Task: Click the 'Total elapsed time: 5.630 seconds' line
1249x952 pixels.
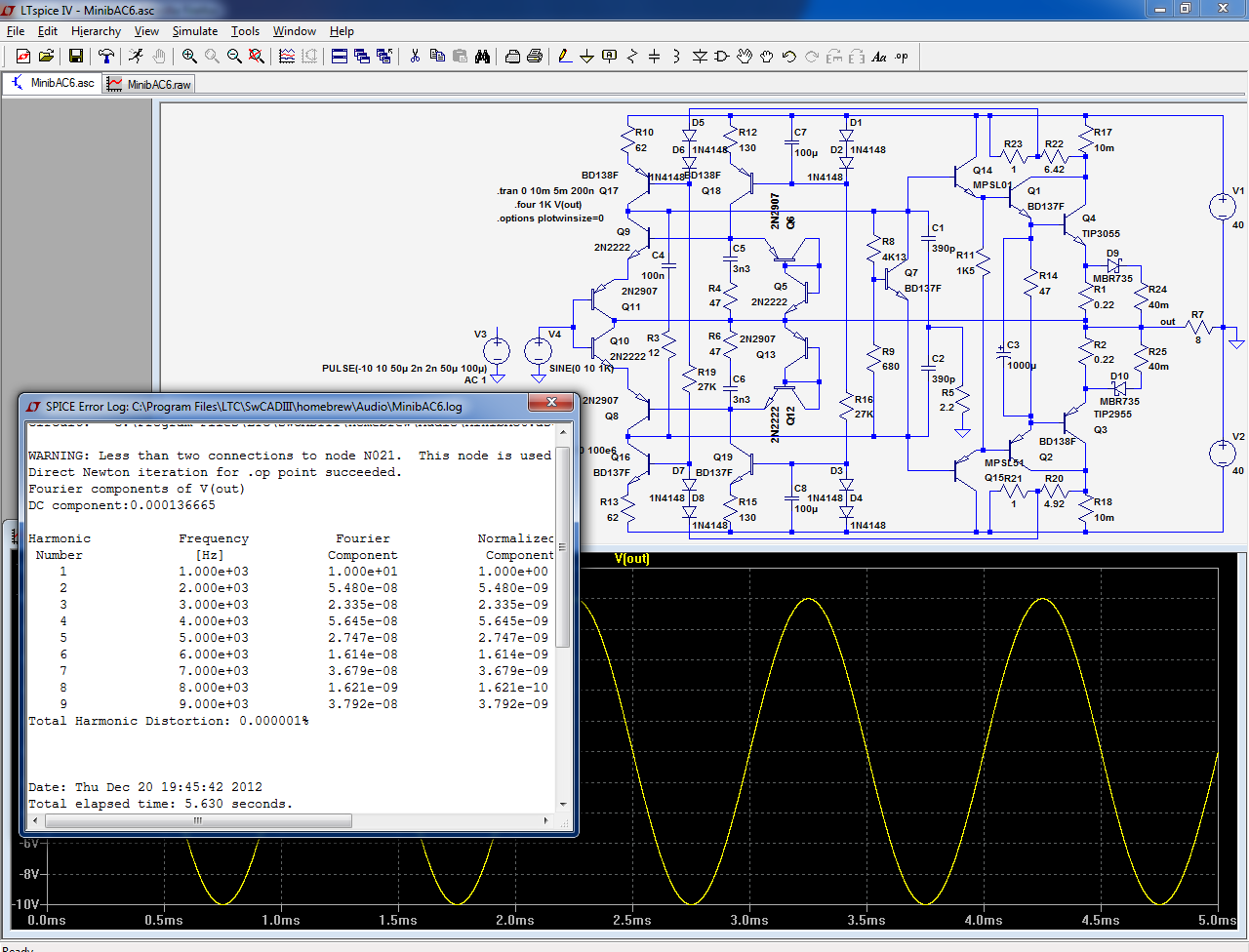Action: pos(161,804)
